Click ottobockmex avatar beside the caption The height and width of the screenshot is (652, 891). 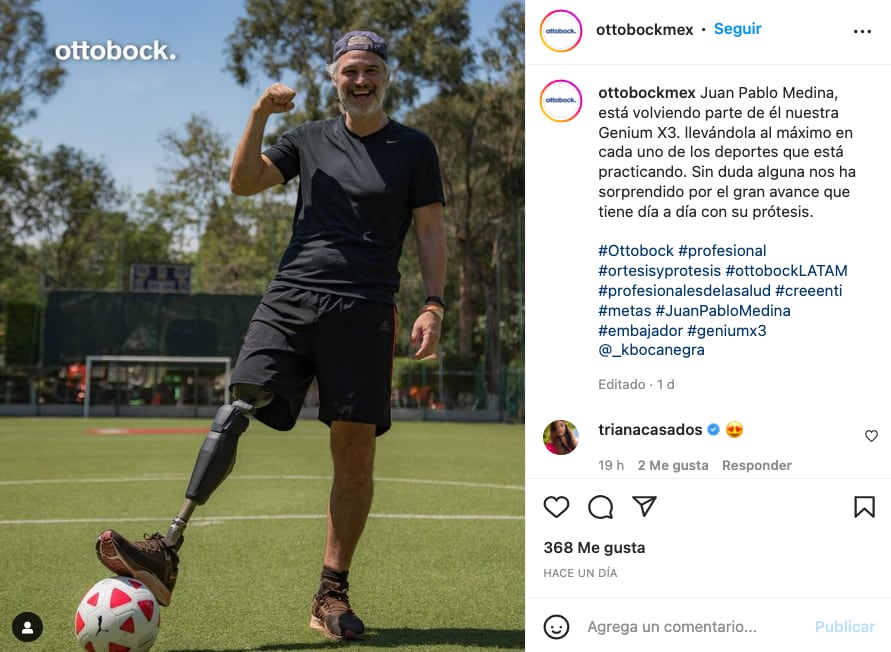click(x=561, y=101)
